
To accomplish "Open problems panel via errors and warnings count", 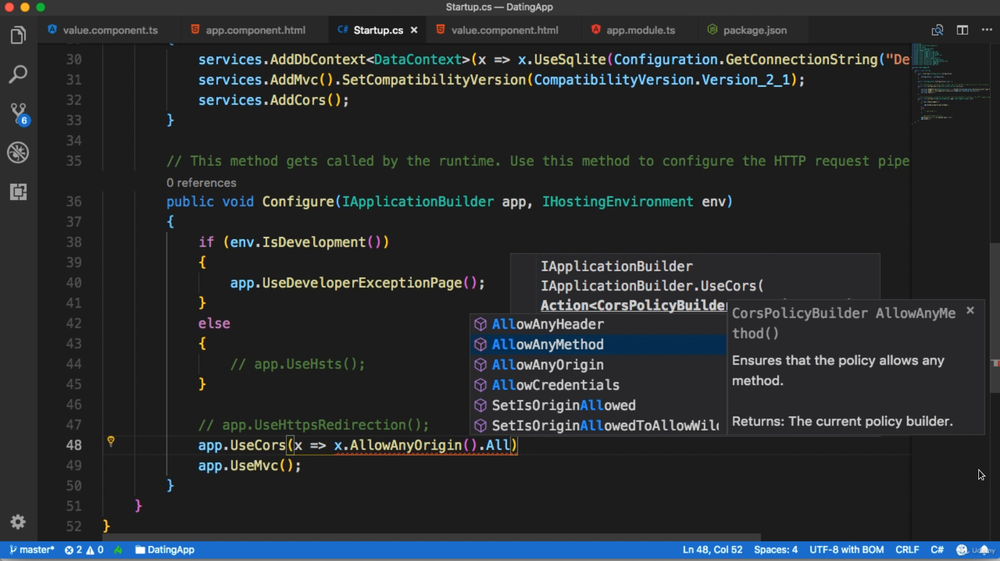I will tap(84, 550).
